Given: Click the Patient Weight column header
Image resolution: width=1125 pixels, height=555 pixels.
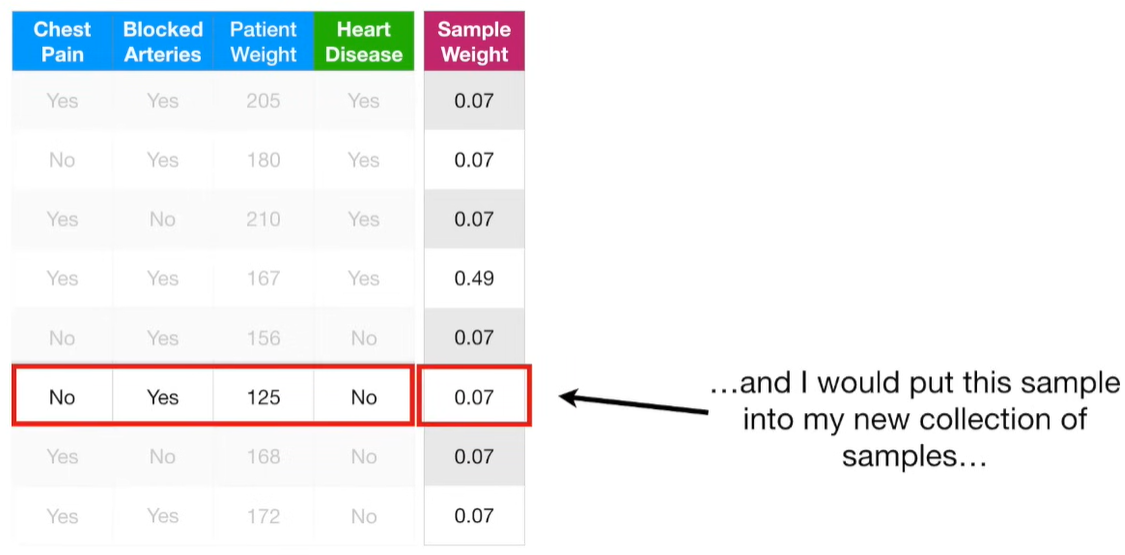Looking at the screenshot, I should click(x=263, y=42).
